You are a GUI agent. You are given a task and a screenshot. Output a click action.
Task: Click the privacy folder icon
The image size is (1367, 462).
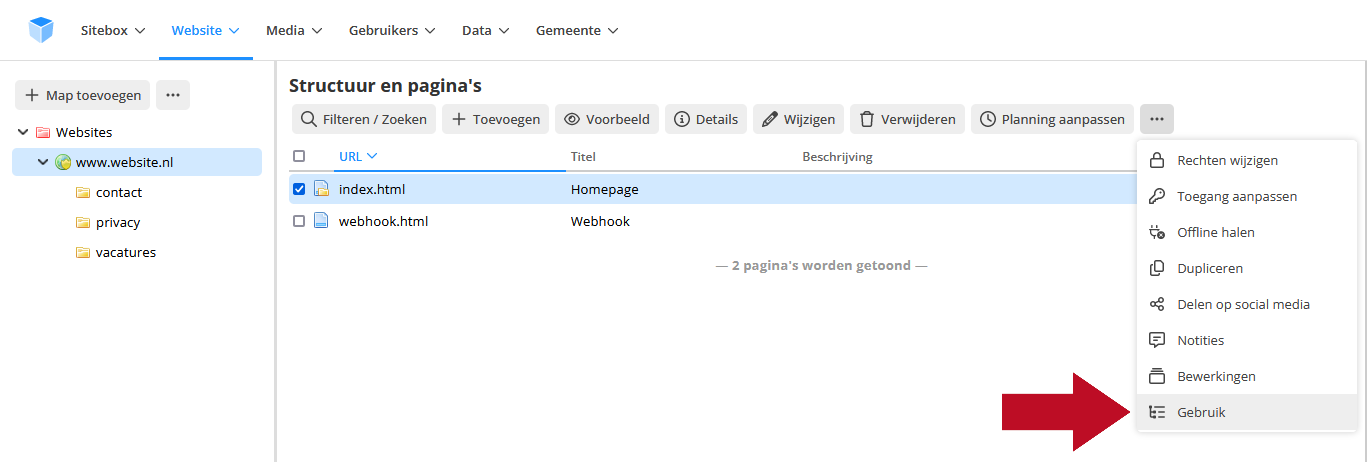click(x=83, y=222)
